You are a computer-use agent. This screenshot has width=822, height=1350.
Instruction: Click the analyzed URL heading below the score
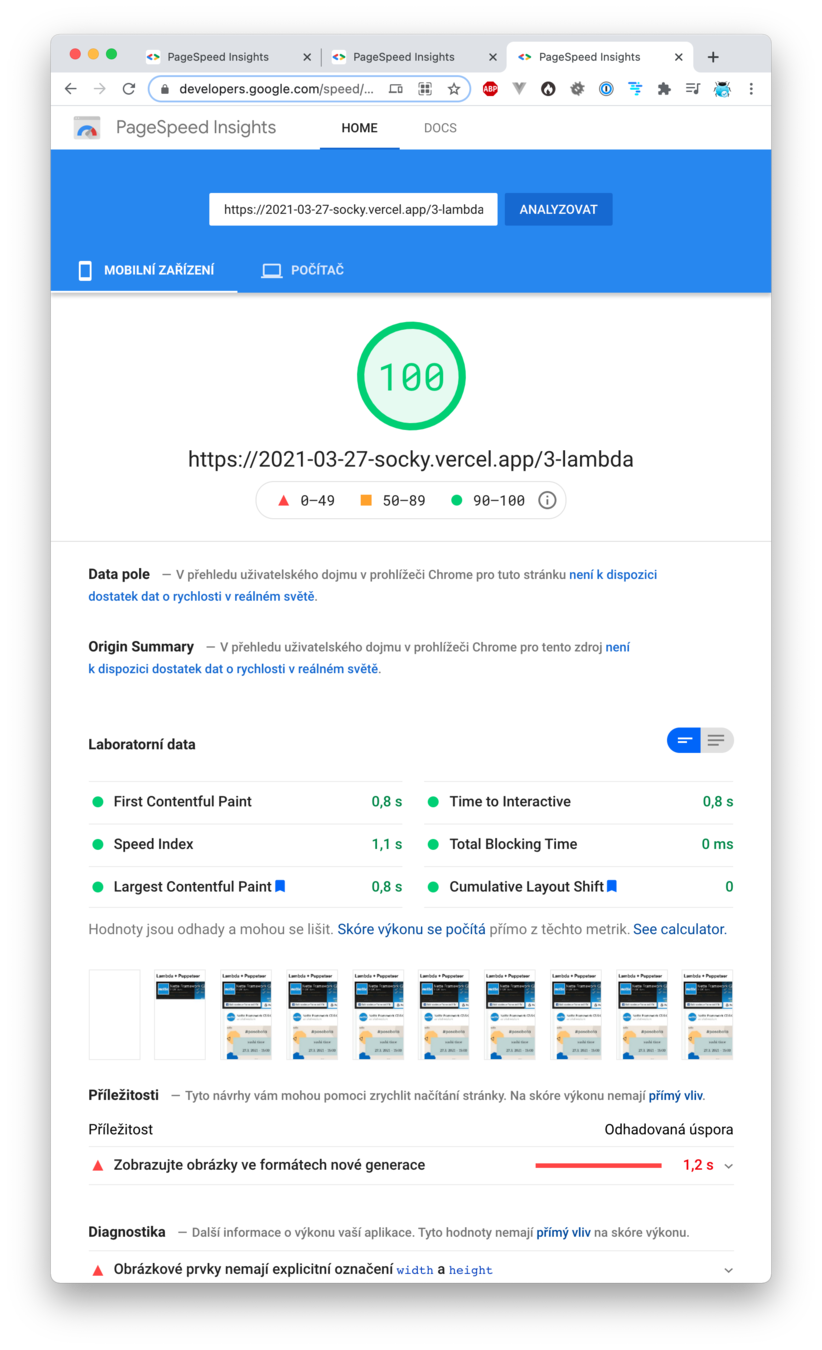(x=411, y=459)
